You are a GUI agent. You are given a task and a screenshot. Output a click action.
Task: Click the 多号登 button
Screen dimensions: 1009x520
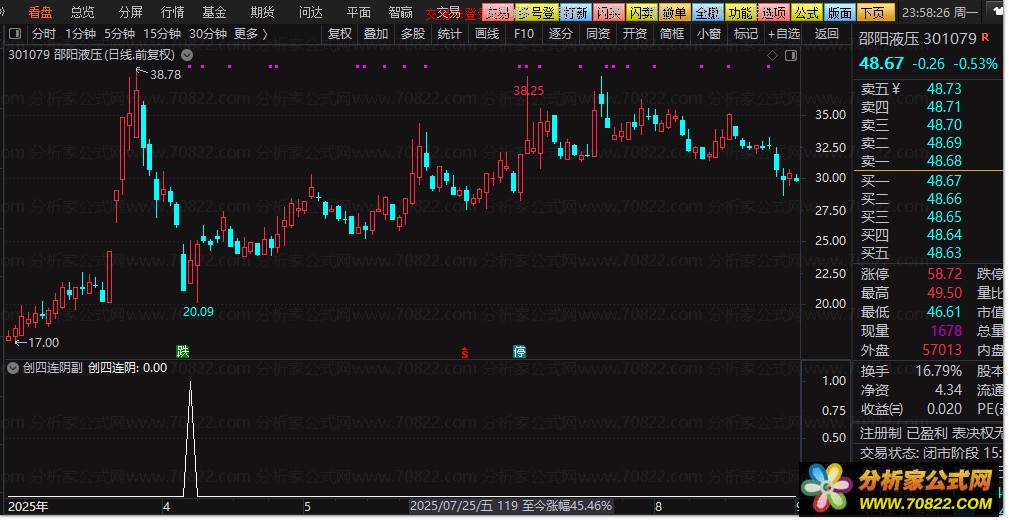(x=537, y=12)
